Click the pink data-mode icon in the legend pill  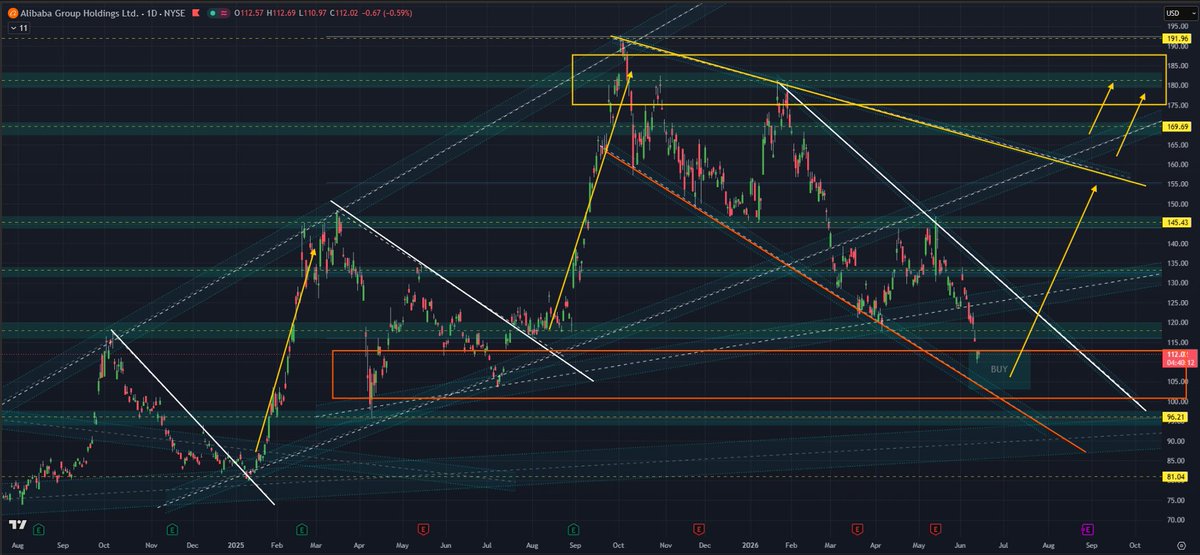click(224, 14)
